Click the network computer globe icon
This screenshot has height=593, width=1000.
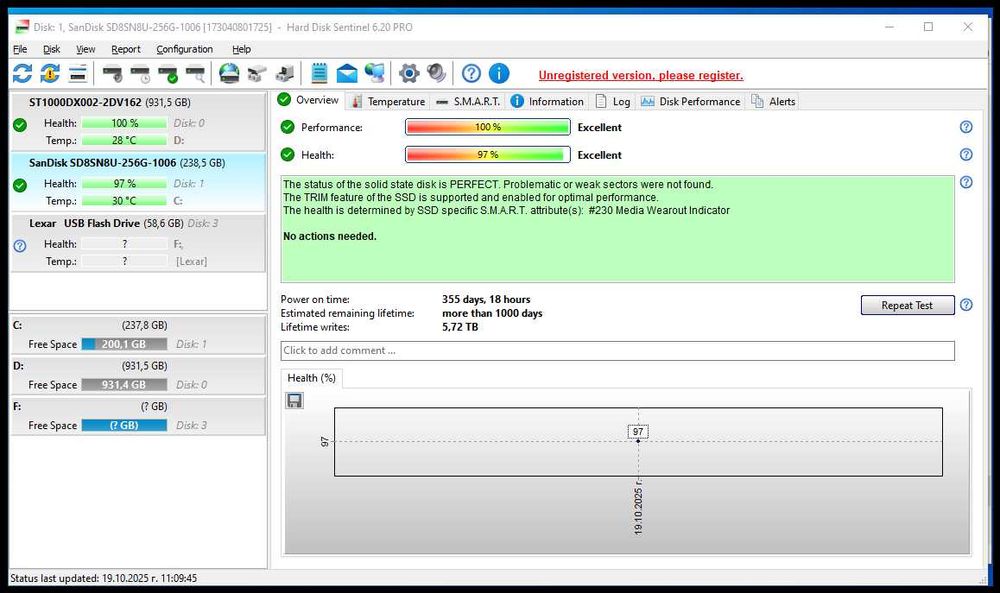375,74
